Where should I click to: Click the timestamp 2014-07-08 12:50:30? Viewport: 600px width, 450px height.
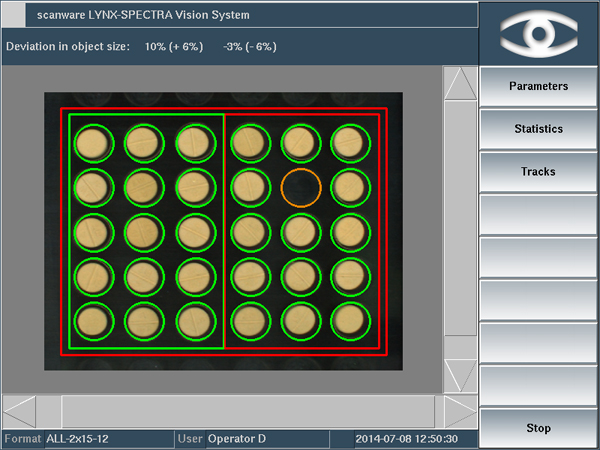click(x=406, y=439)
